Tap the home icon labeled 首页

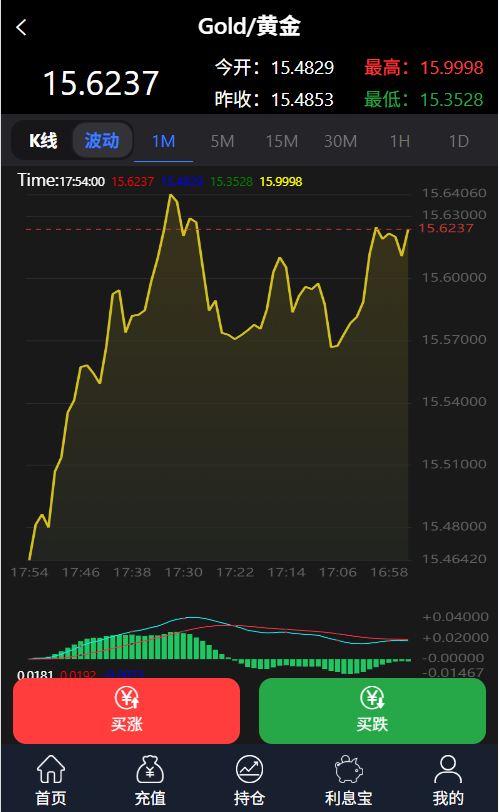pos(51,769)
